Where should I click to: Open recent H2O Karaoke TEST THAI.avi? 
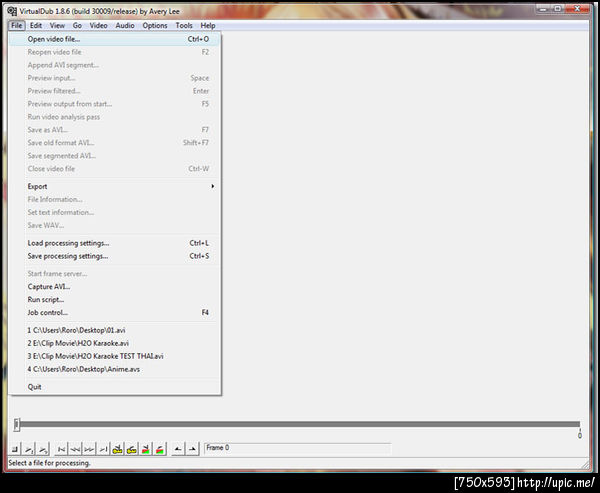point(114,356)
